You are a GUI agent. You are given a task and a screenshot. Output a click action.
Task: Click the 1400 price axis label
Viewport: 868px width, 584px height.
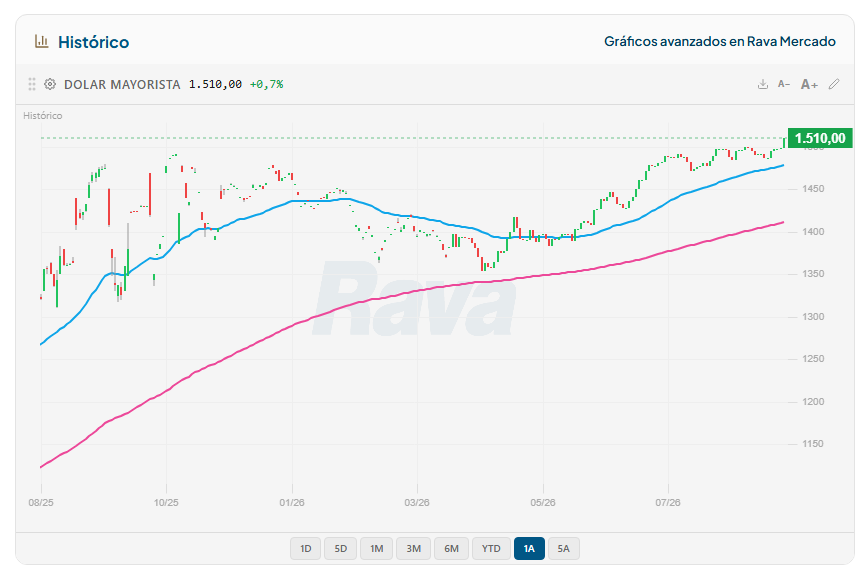813,231
